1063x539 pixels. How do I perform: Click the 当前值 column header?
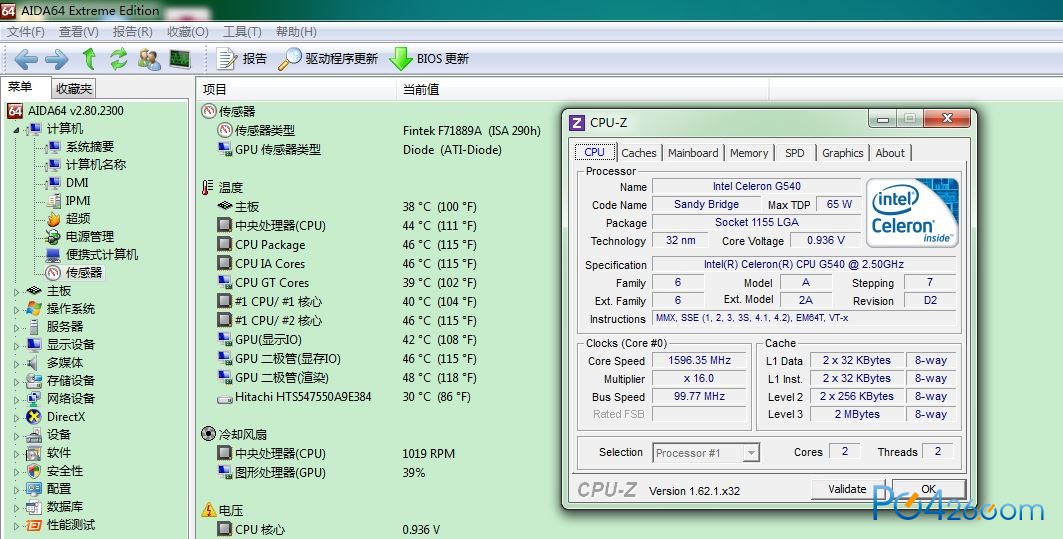pos(582,89)
